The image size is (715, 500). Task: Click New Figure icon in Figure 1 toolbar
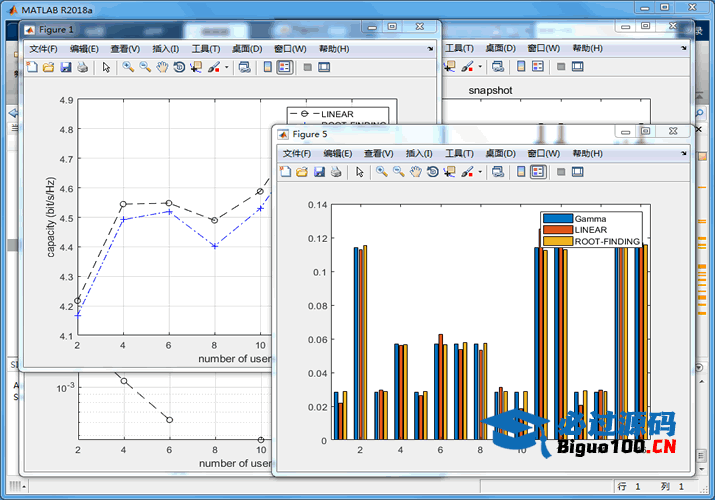point(31,67)
